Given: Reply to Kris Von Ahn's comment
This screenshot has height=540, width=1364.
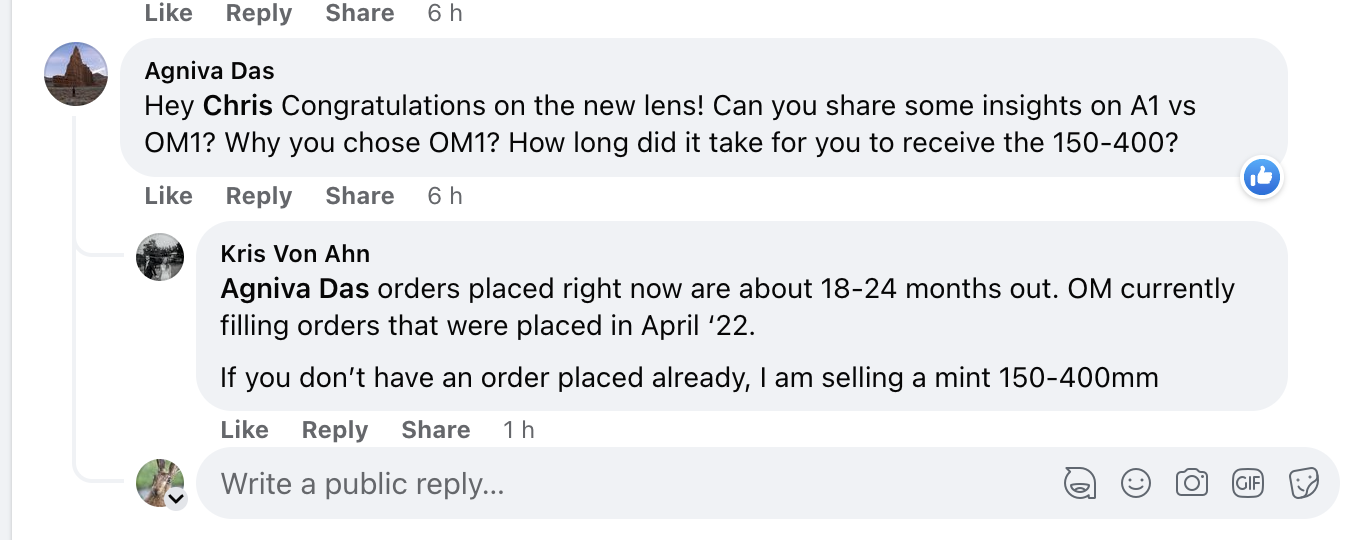Looking at the screenshot, I should coord(334,430).
